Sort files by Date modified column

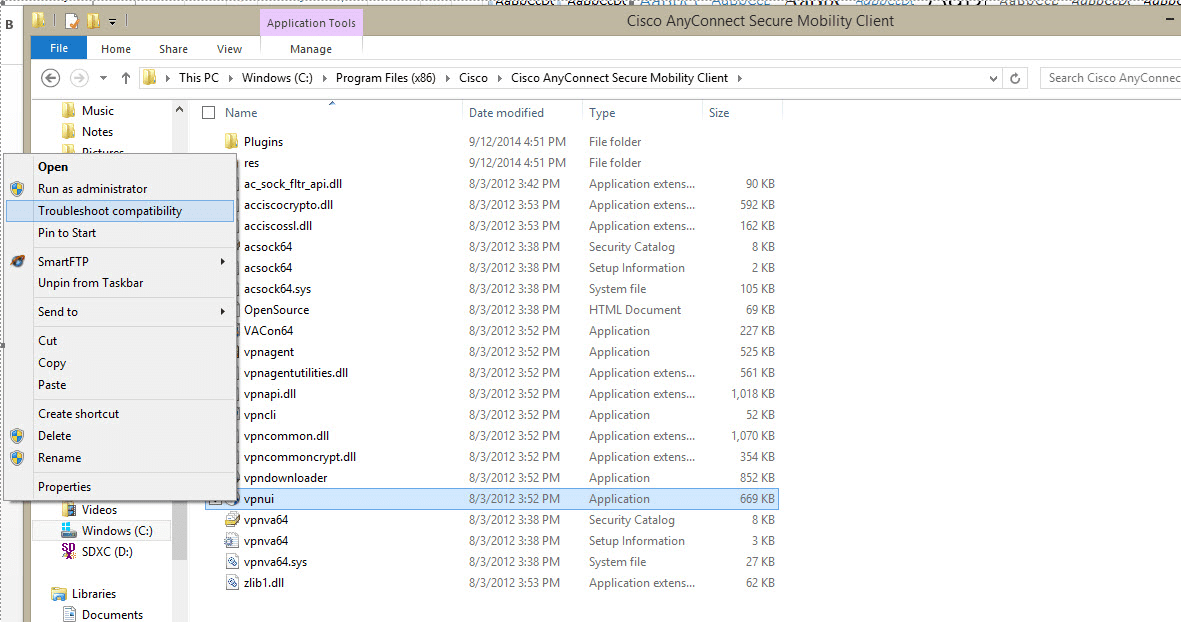506,113
